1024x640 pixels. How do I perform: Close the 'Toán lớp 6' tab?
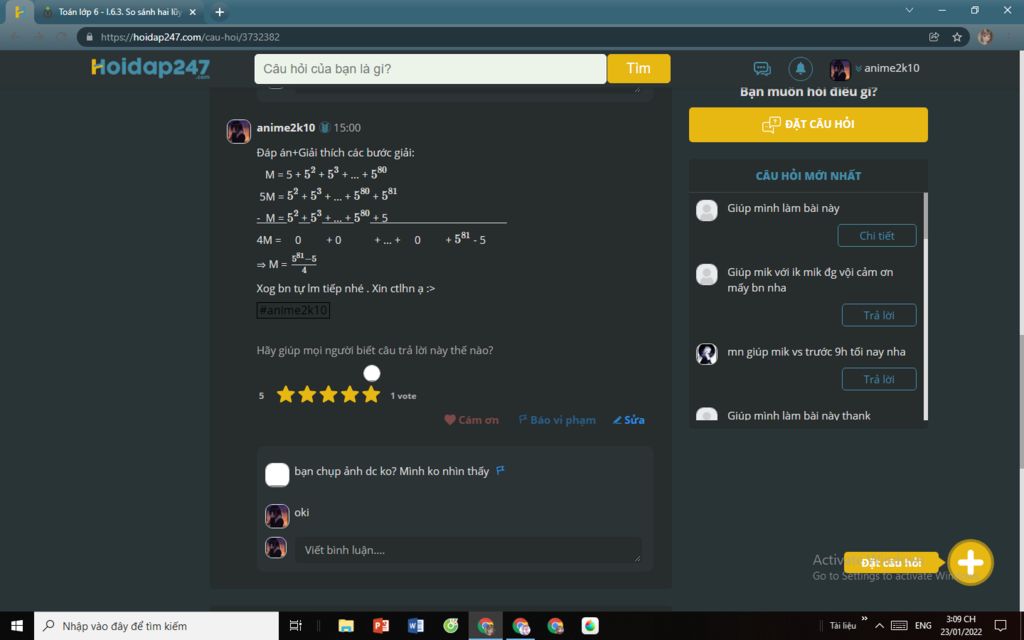pyautogui.click(x=193, y=12)
